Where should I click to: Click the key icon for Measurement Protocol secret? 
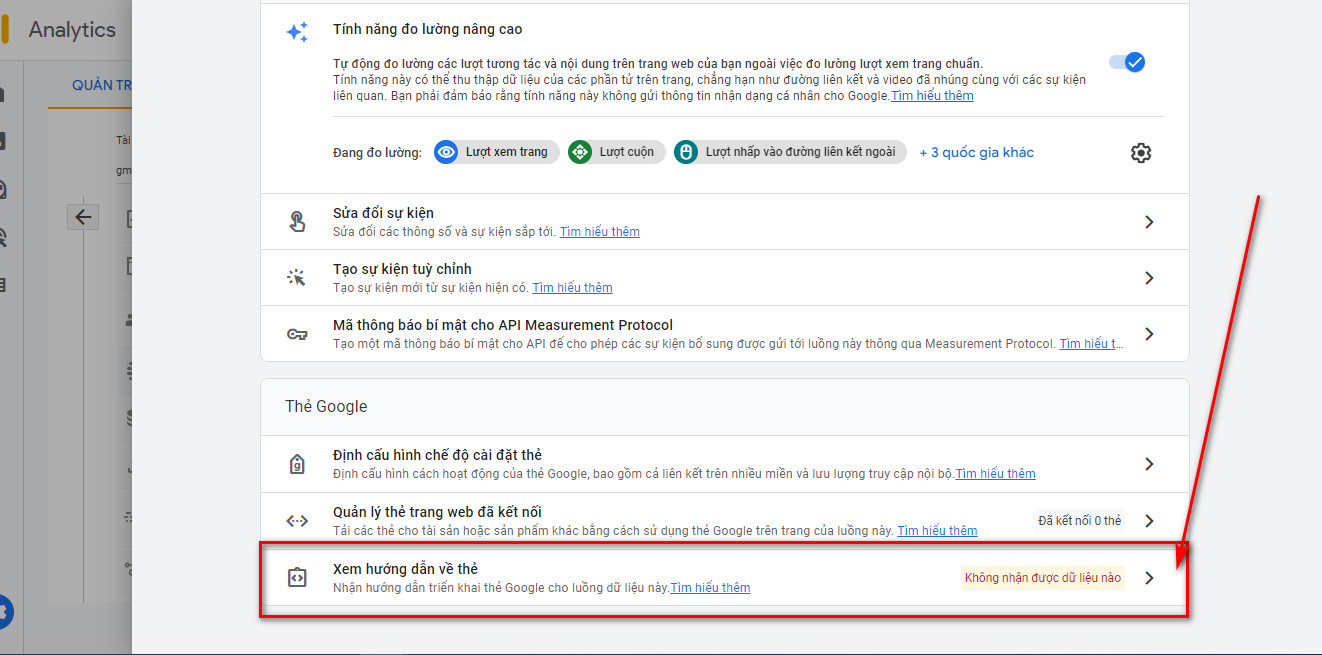point(297,334)
